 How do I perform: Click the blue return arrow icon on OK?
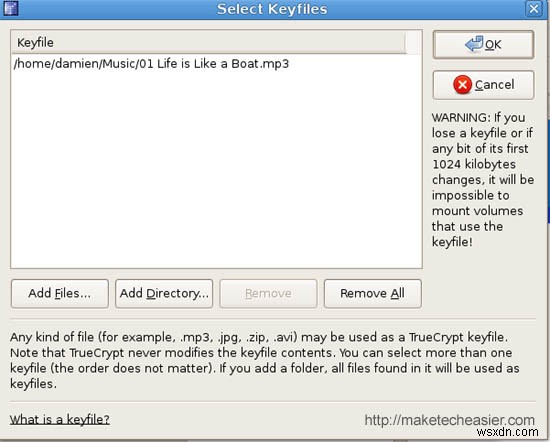[474, 44]
